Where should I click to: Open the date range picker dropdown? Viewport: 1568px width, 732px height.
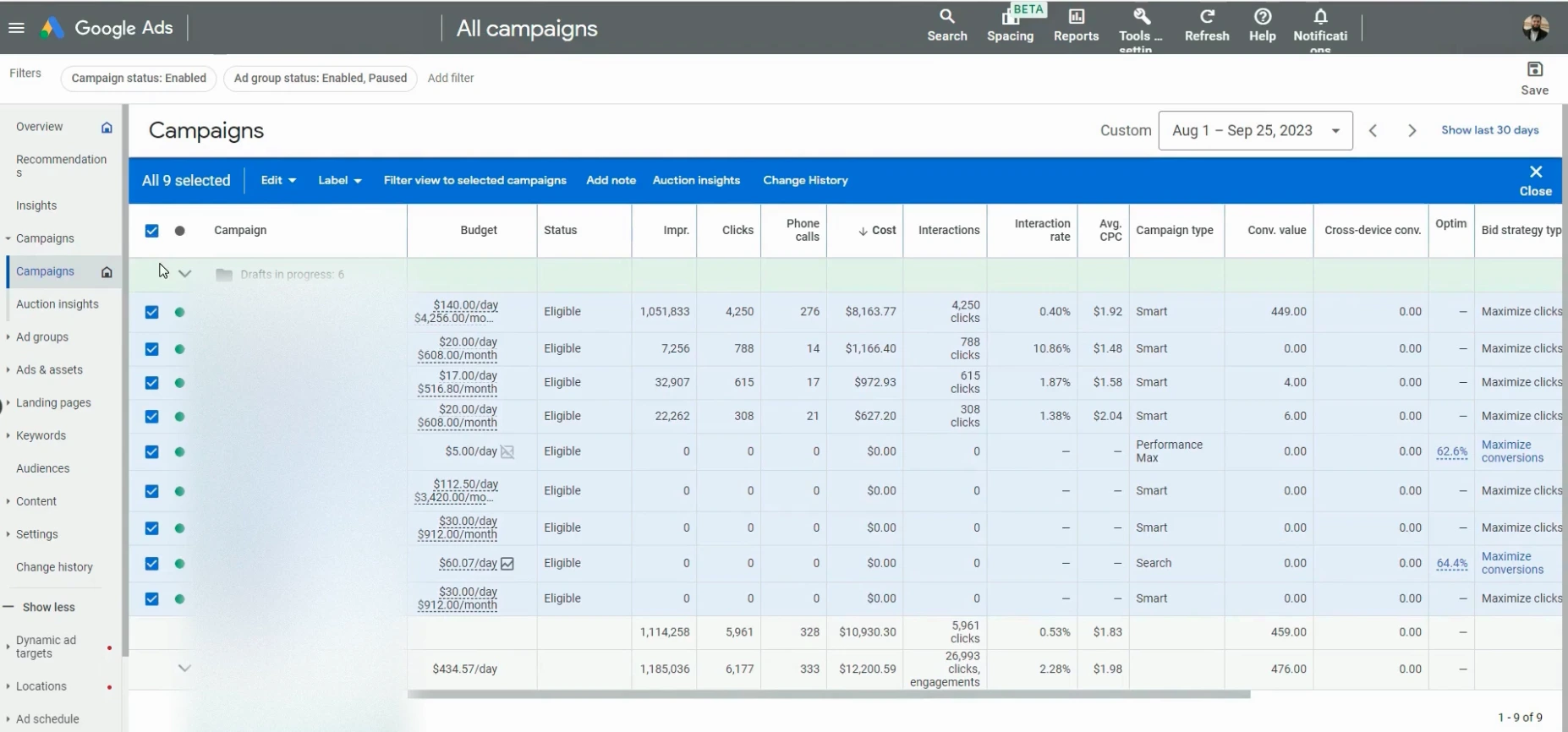pyautogui.click(x=1255, y=130)
